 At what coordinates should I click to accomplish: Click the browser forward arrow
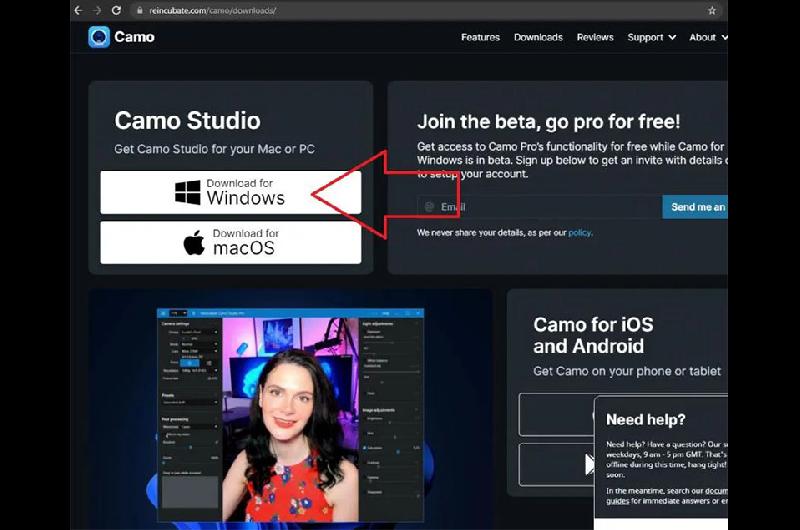coord(97,10)
